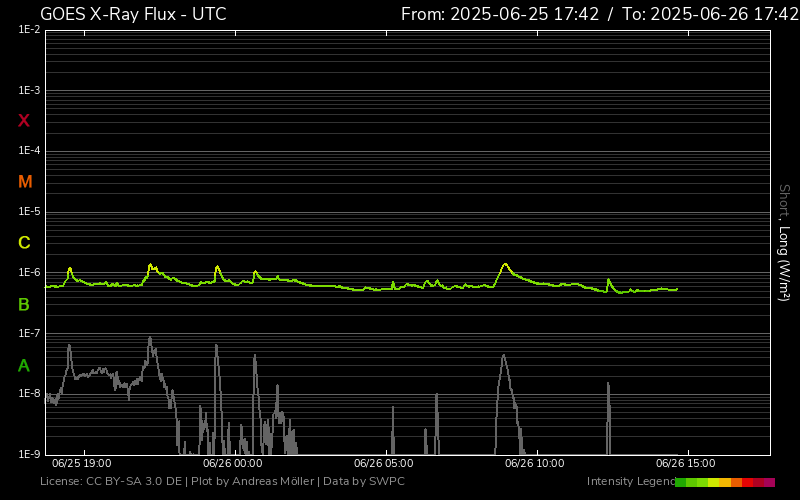
Task: Click the intensity legend color bar
Action: tap(724, 482)
